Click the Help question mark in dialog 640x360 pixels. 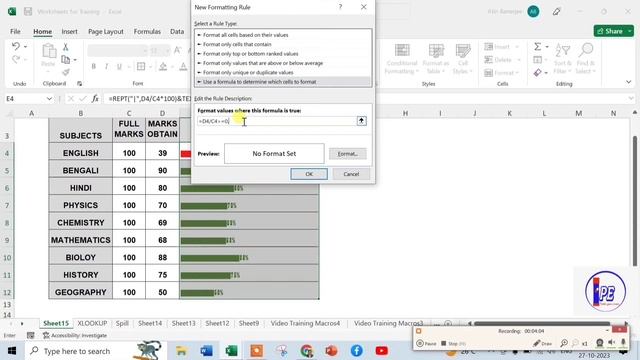pos(340,7)
